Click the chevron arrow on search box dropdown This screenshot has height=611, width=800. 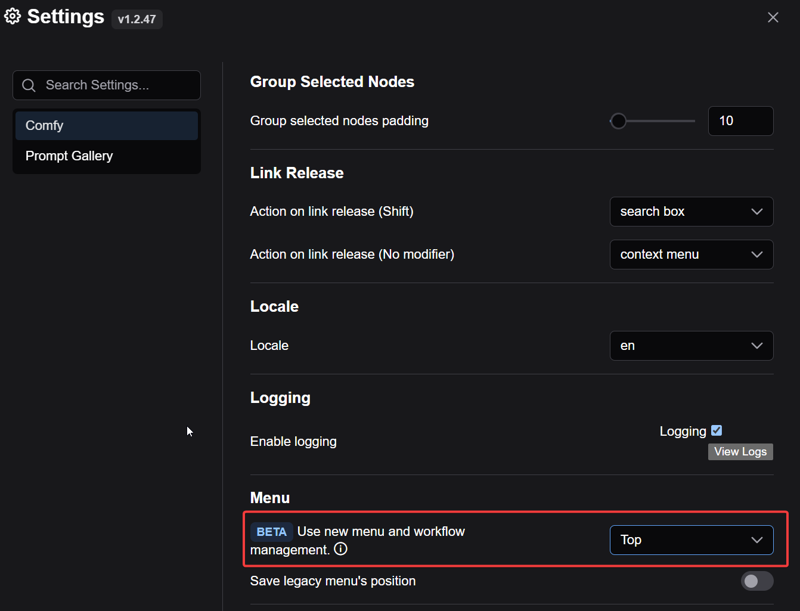(757, 212)
